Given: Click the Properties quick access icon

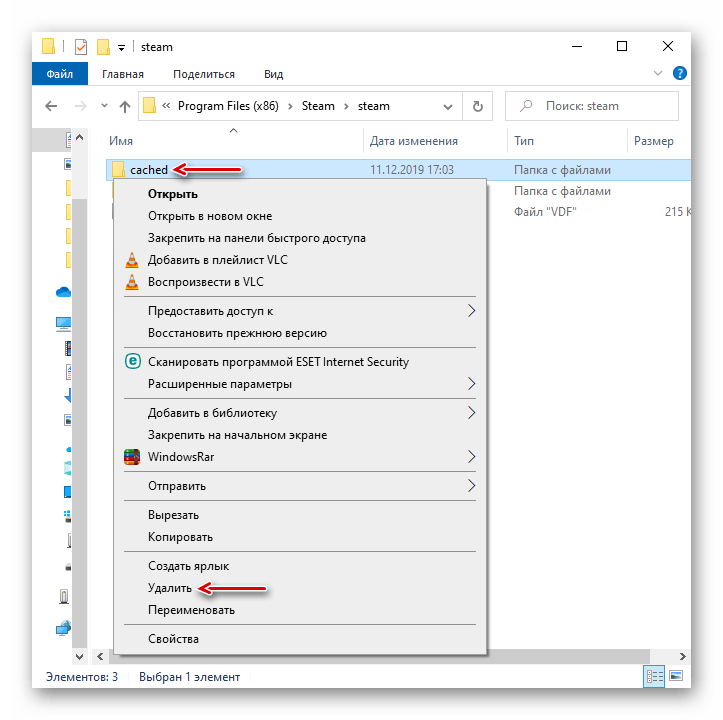Looking at the screenshot, I should pos(81,47).
